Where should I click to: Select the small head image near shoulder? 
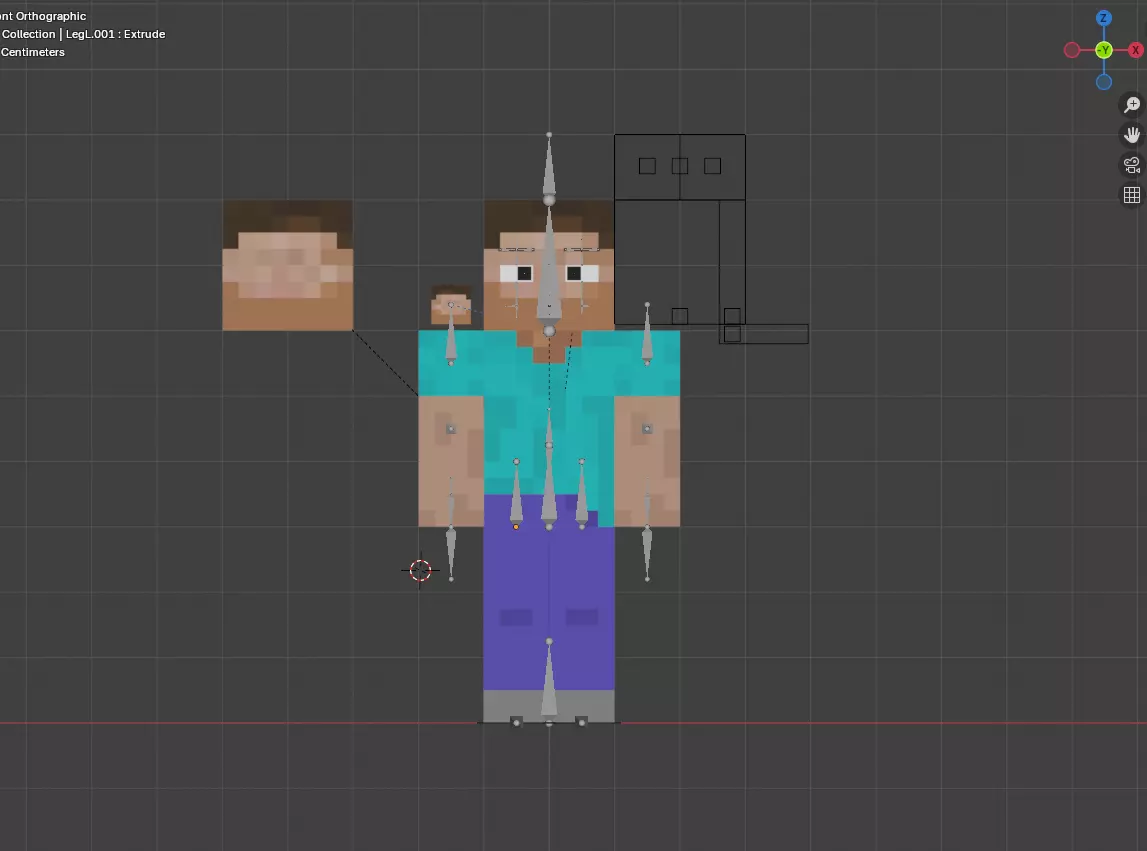pos(451,305)
